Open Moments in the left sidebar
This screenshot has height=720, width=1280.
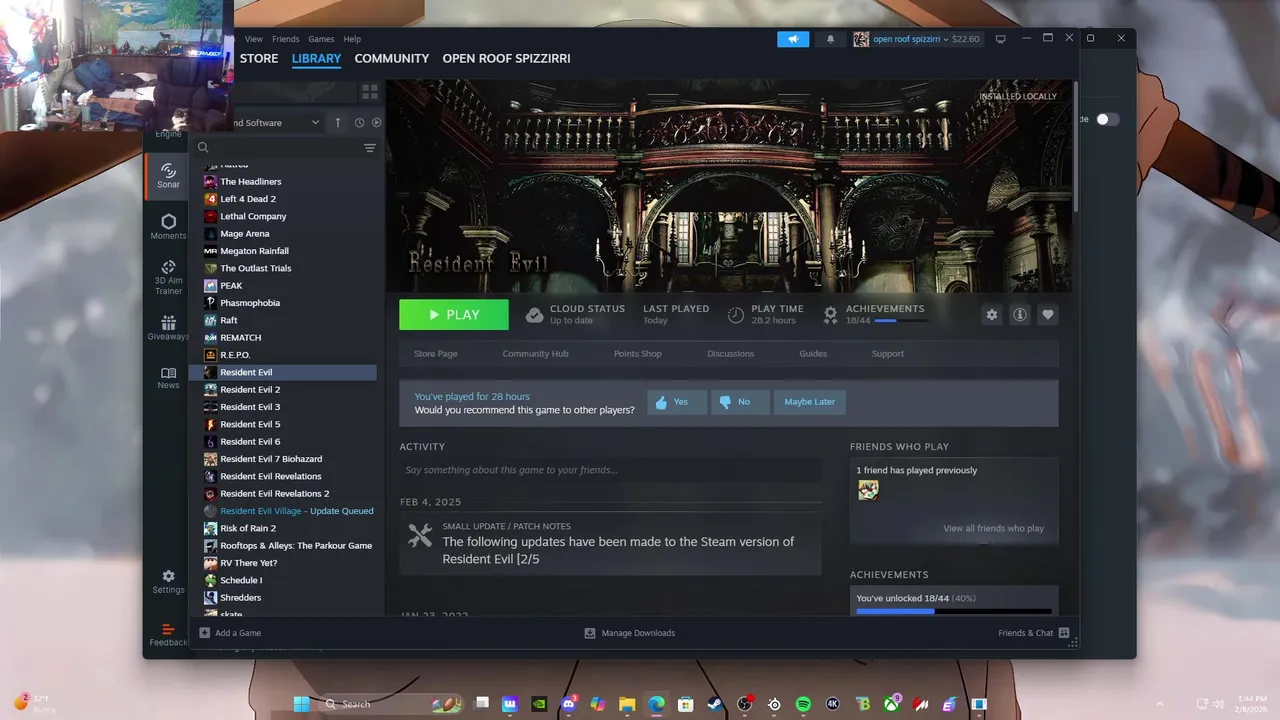click(x=168, y=227)
